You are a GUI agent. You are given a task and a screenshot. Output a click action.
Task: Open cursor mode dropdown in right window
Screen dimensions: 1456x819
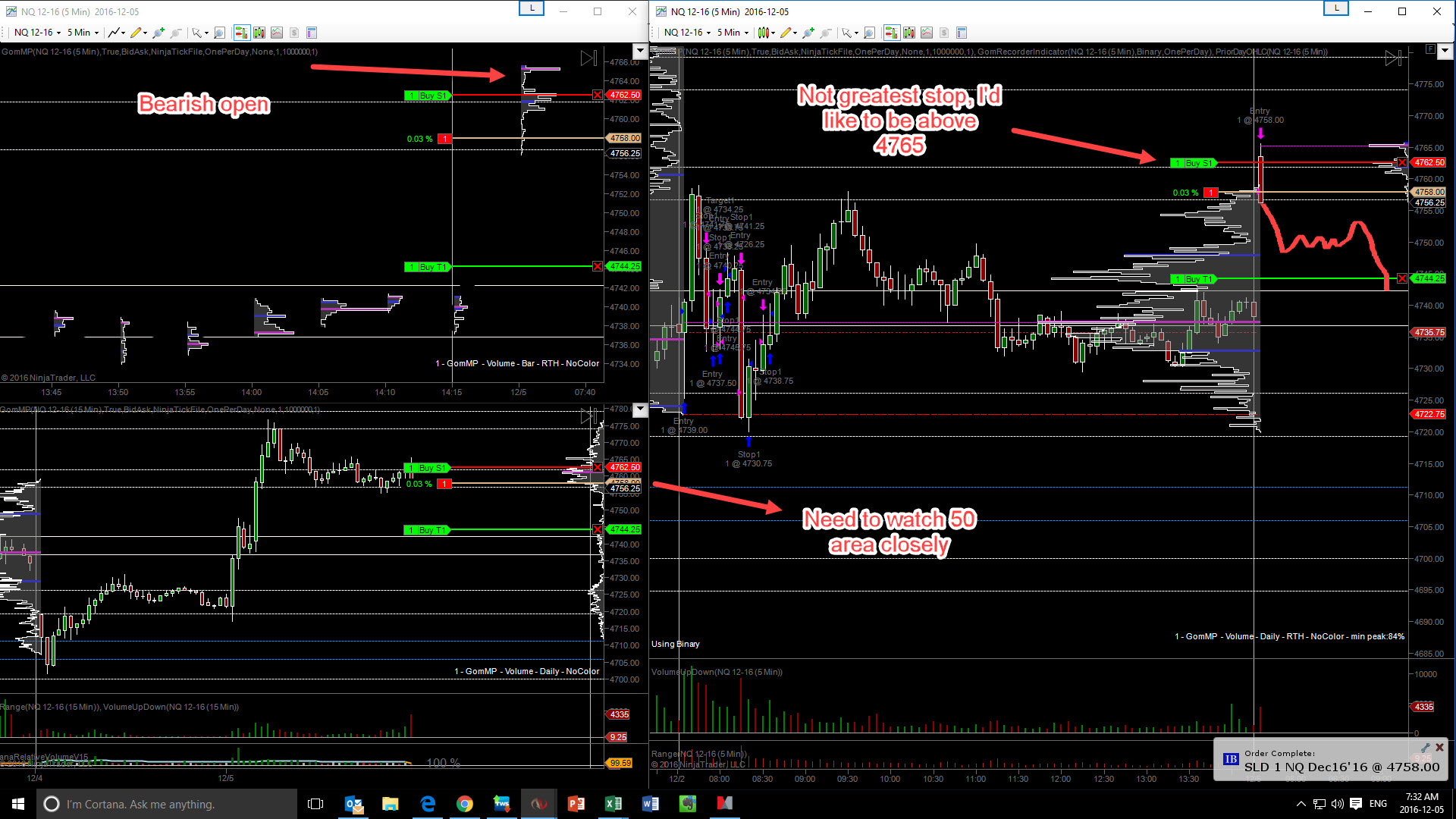point(849,33)
